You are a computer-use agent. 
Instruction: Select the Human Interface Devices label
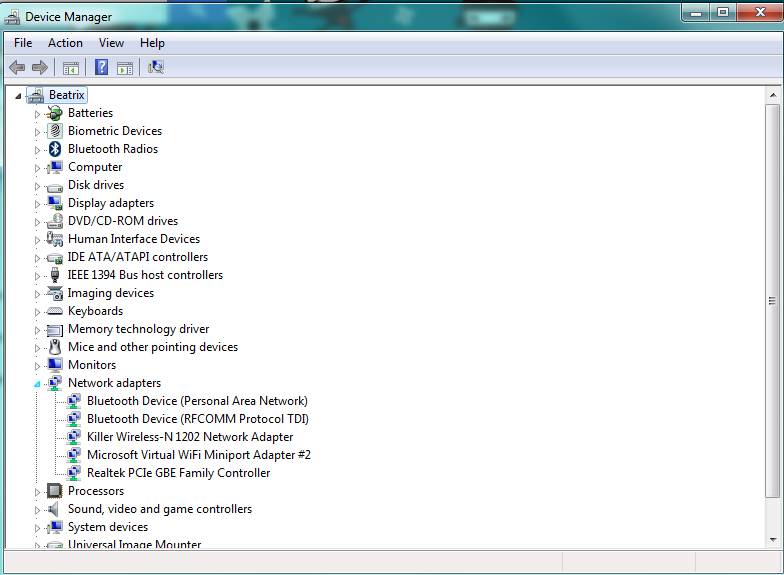click(x=134, y=239)
